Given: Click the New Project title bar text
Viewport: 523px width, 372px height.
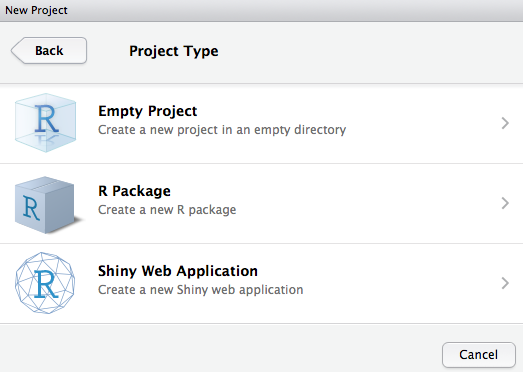Looking at the screenshot, I should (x=36, y=10).
